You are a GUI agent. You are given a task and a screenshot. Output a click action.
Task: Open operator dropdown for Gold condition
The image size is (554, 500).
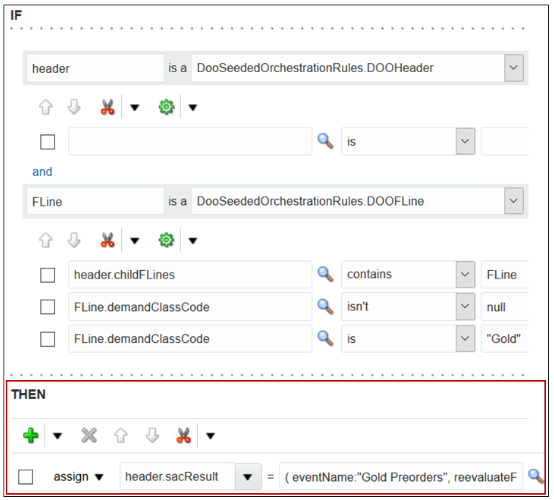coord(465,339)
